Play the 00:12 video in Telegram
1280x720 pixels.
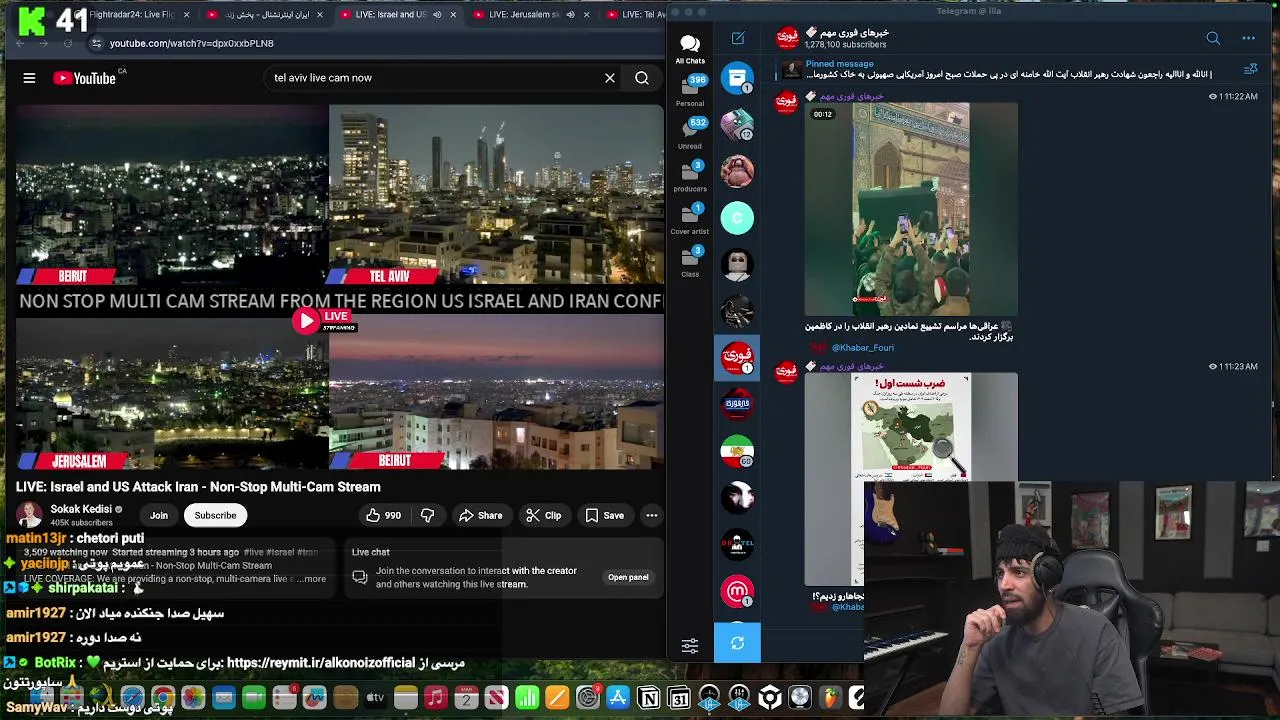[911, 209]
